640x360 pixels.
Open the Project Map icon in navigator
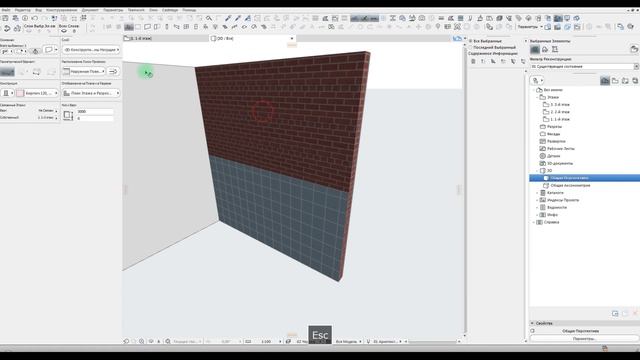coord(605,81)
